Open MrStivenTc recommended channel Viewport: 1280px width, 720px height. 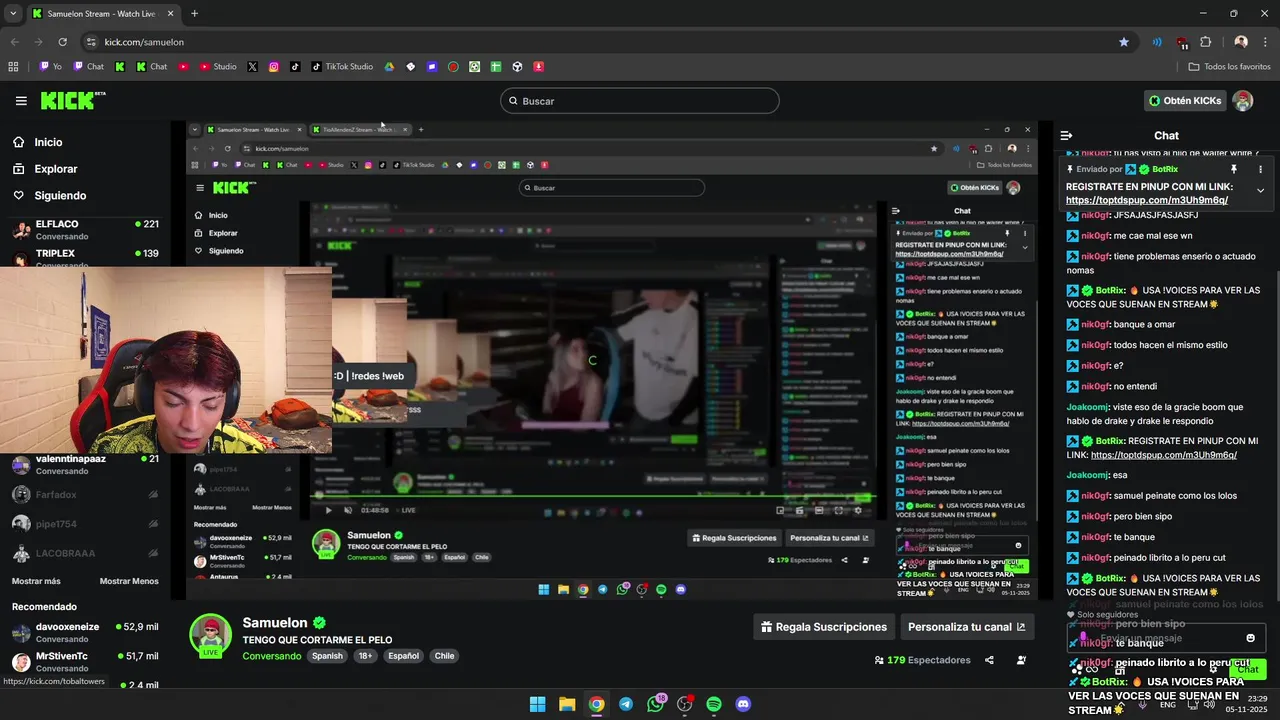click(85, 662)
